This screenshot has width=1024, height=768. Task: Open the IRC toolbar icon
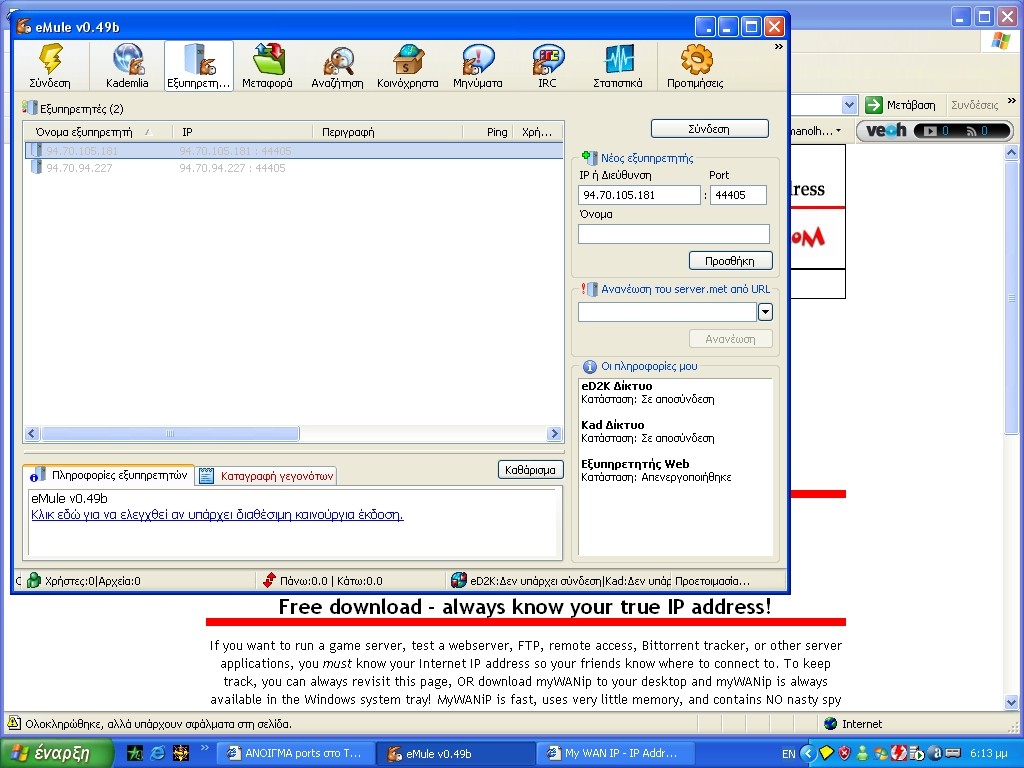click(547, 65)
